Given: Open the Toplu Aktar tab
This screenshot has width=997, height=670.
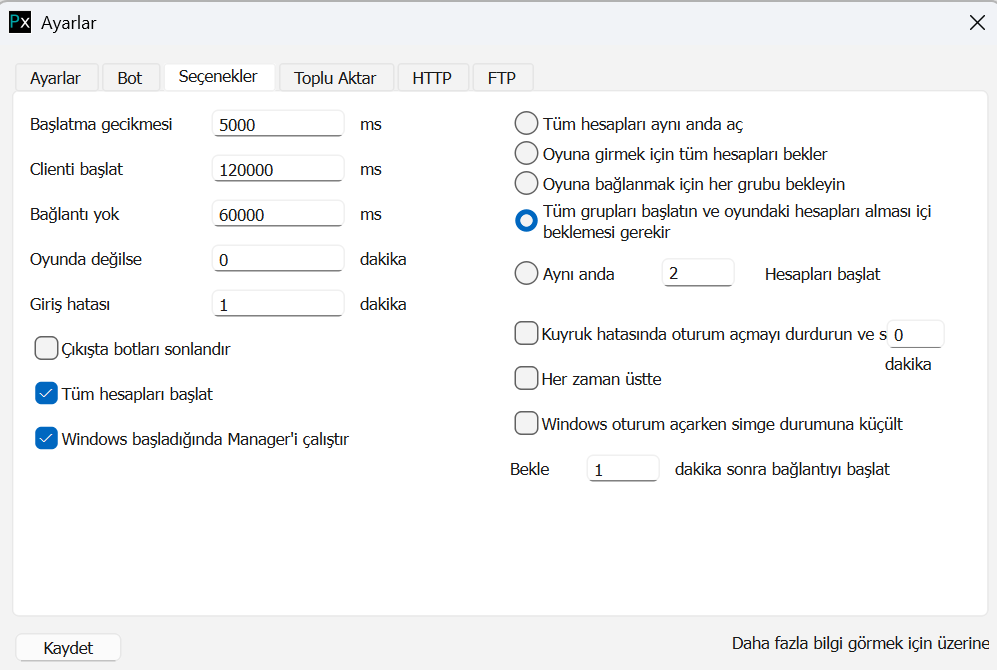Looking at the screenshot, I should (x=335, y=78).
